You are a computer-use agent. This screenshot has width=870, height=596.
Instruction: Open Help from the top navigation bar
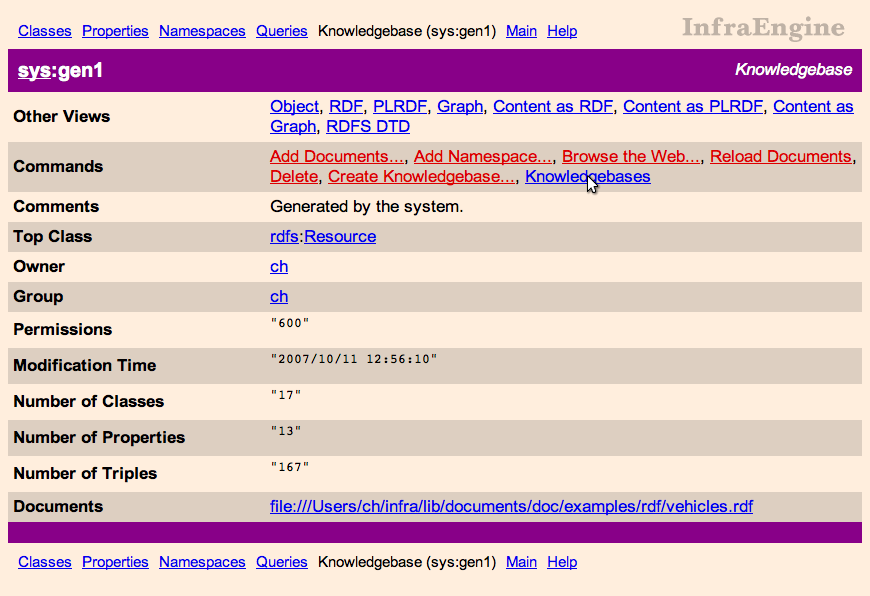(562, 31)
